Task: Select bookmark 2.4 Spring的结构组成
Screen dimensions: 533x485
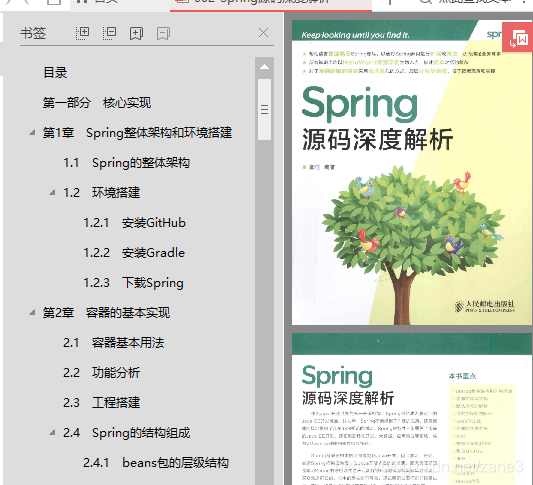Action: pos(126,433)
